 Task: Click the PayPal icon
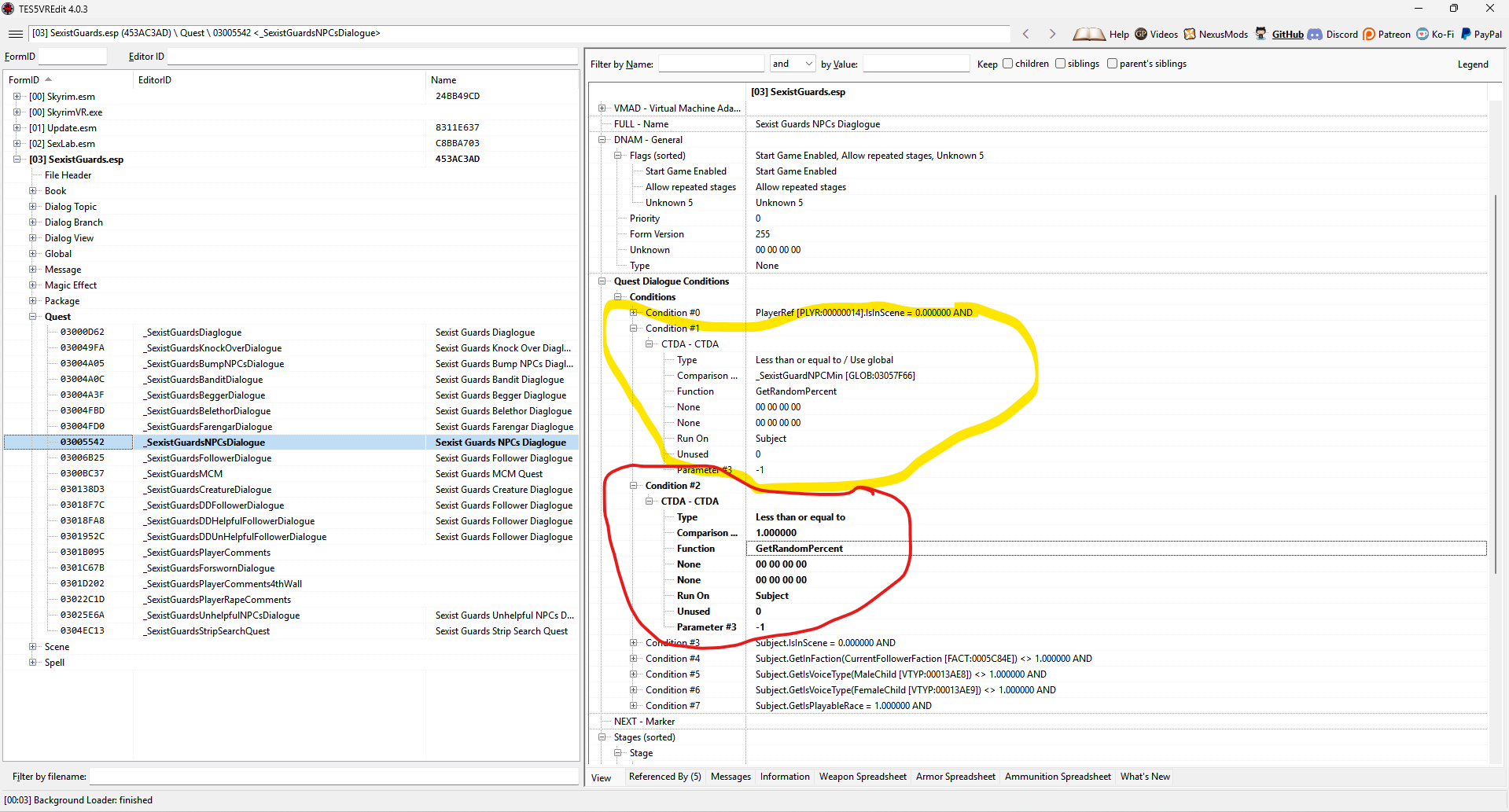(x=1466, y=34)
